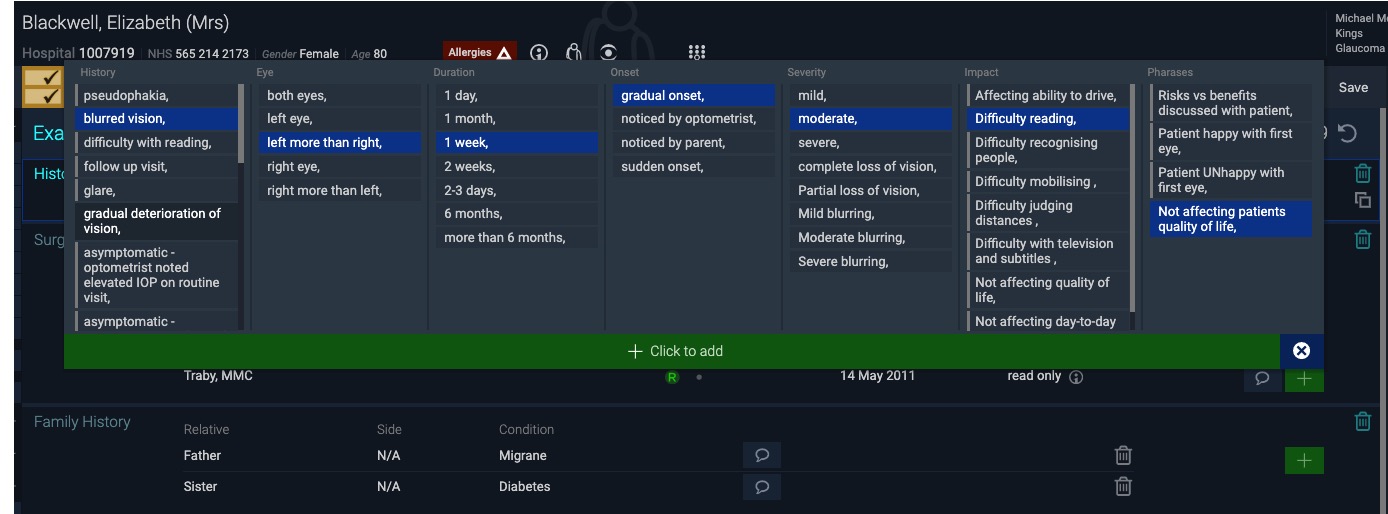1388x514 pixels.
Task: Toggle the top yellow checkmark box
Action: [43, 78]
